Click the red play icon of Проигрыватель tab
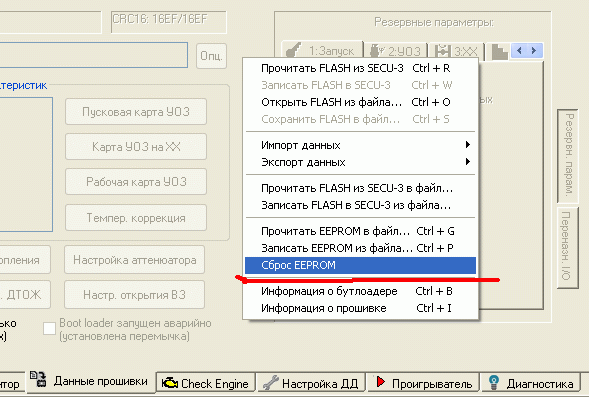Screen dimensions: 589x397 click(381, 382)
